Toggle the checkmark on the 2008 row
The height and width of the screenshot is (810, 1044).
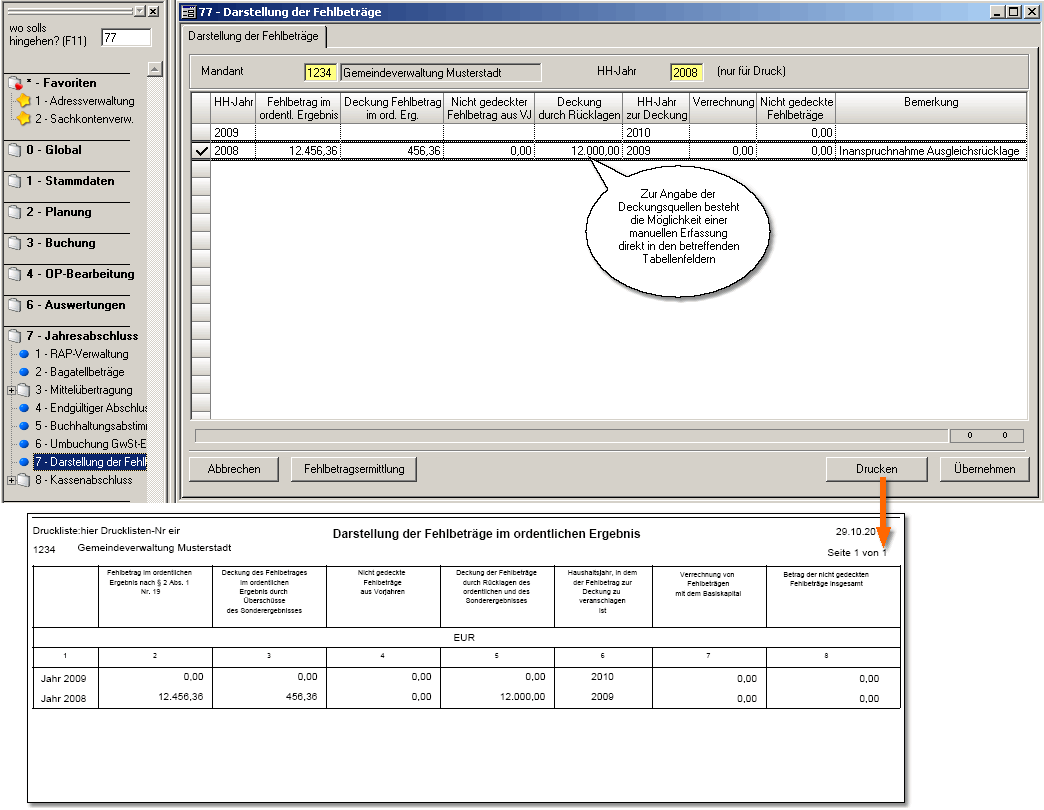pos(201,151)
